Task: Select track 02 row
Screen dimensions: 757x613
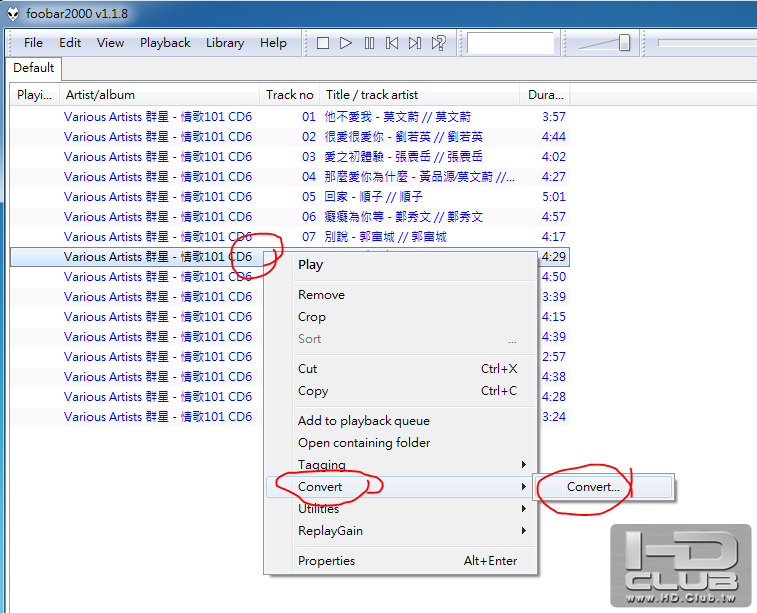Action: point(290,137)
